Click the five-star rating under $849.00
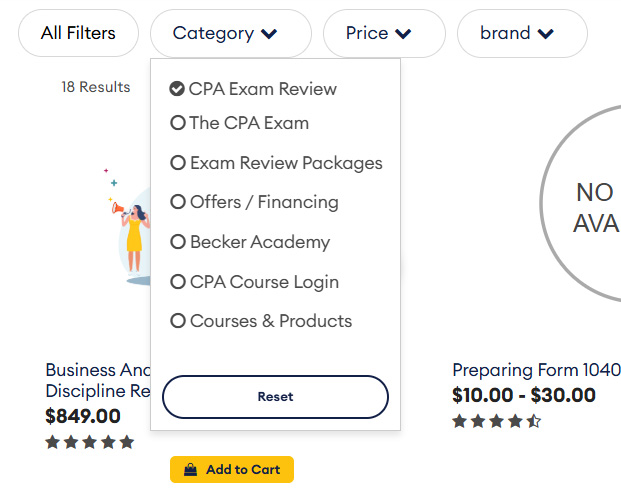This screenshot has width=621, height=504. pyautogui.click(x=89, y=442)
